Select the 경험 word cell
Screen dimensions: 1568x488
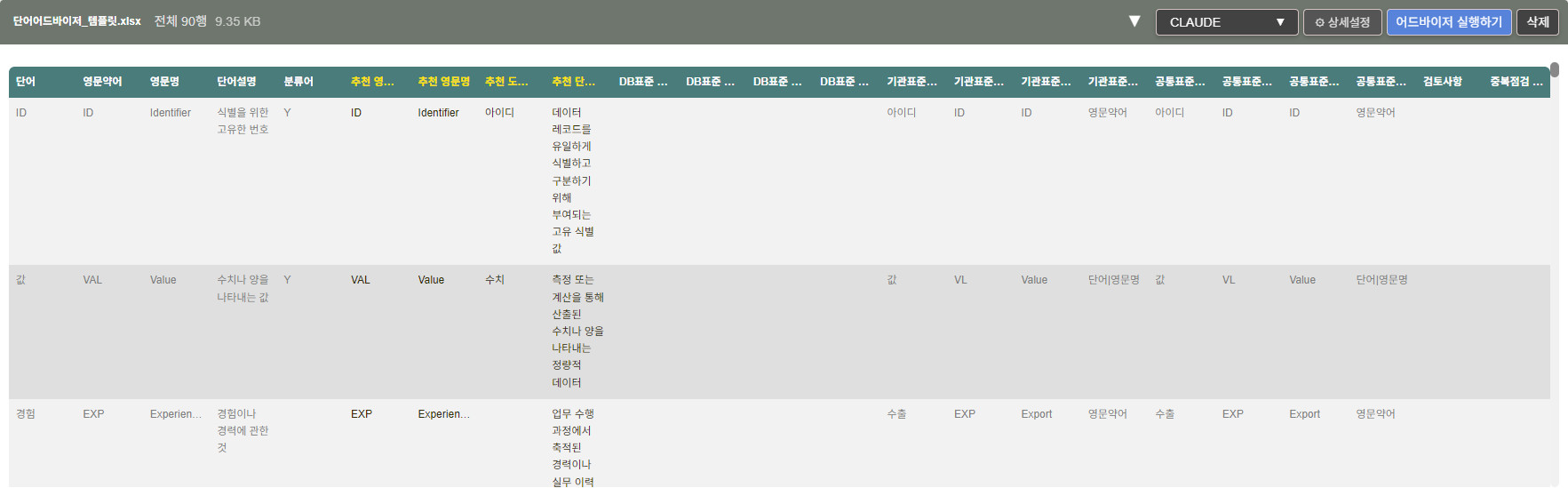click(26, 414)
